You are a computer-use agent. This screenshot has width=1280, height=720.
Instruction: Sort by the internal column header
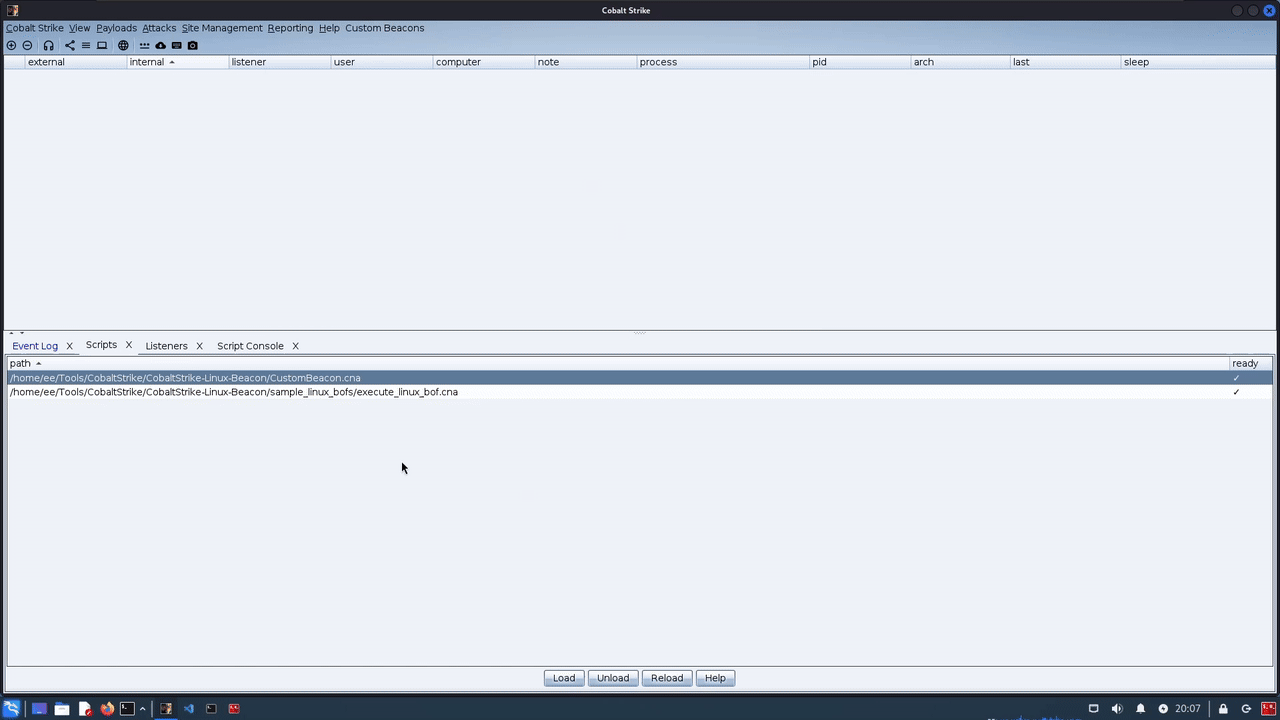click(x=178, y=62)
